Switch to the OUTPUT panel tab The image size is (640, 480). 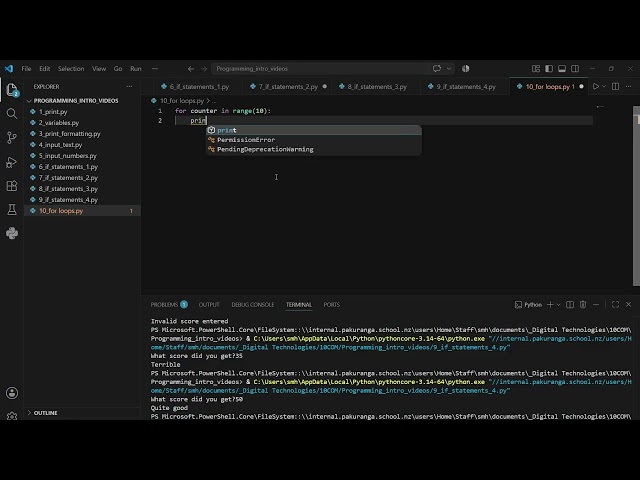pyautogui.click(x=209, y=304)
